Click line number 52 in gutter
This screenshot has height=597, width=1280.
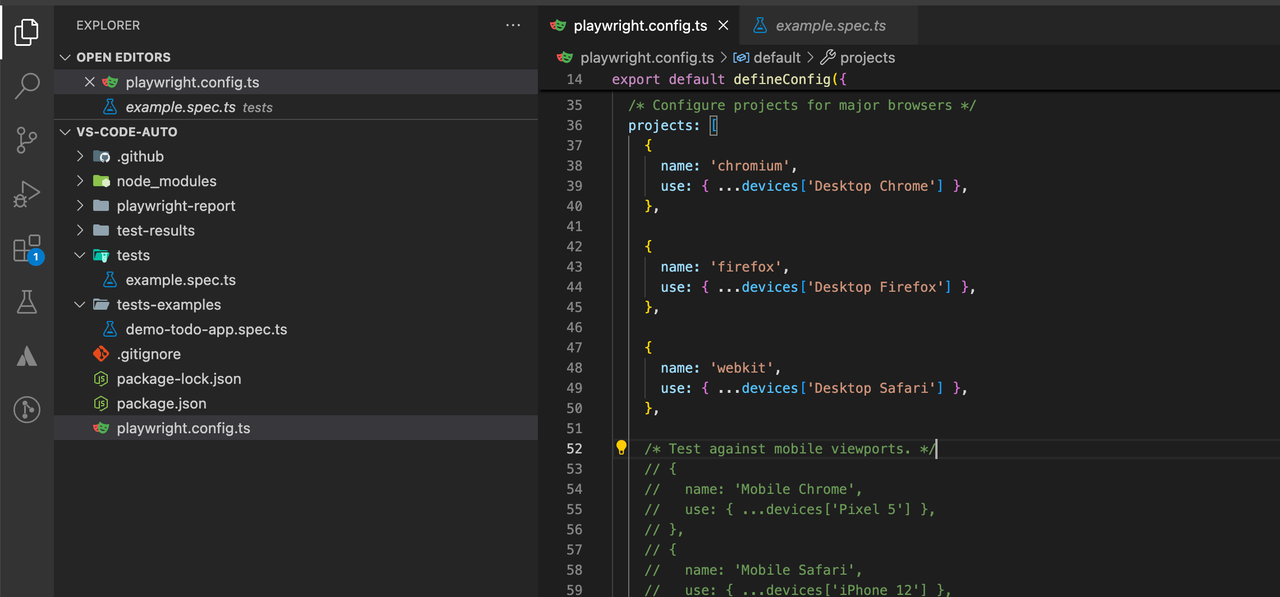tap(574, 448)
